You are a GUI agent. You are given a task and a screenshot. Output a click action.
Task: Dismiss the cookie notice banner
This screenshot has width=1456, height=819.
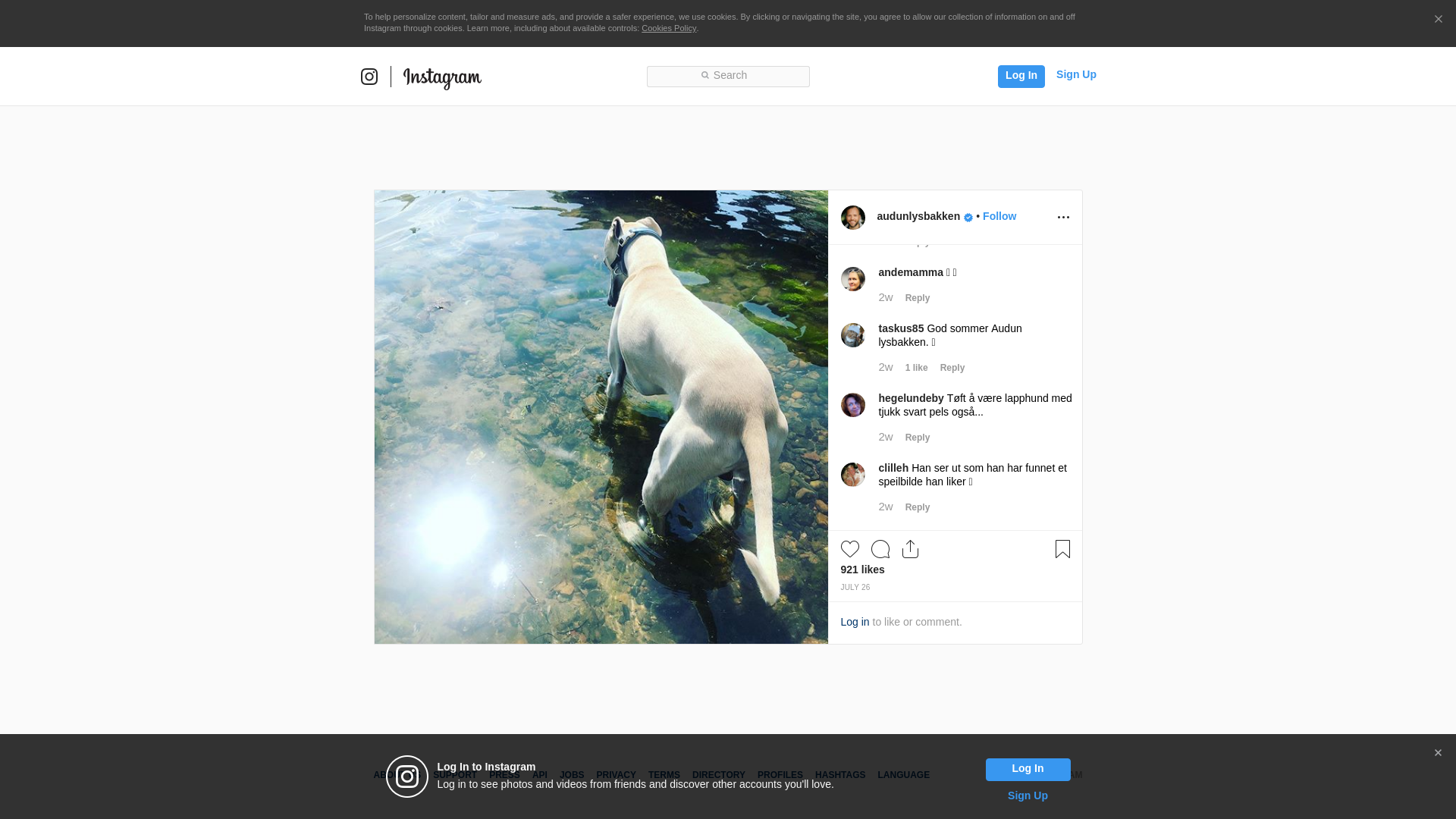coord(1438,20)
